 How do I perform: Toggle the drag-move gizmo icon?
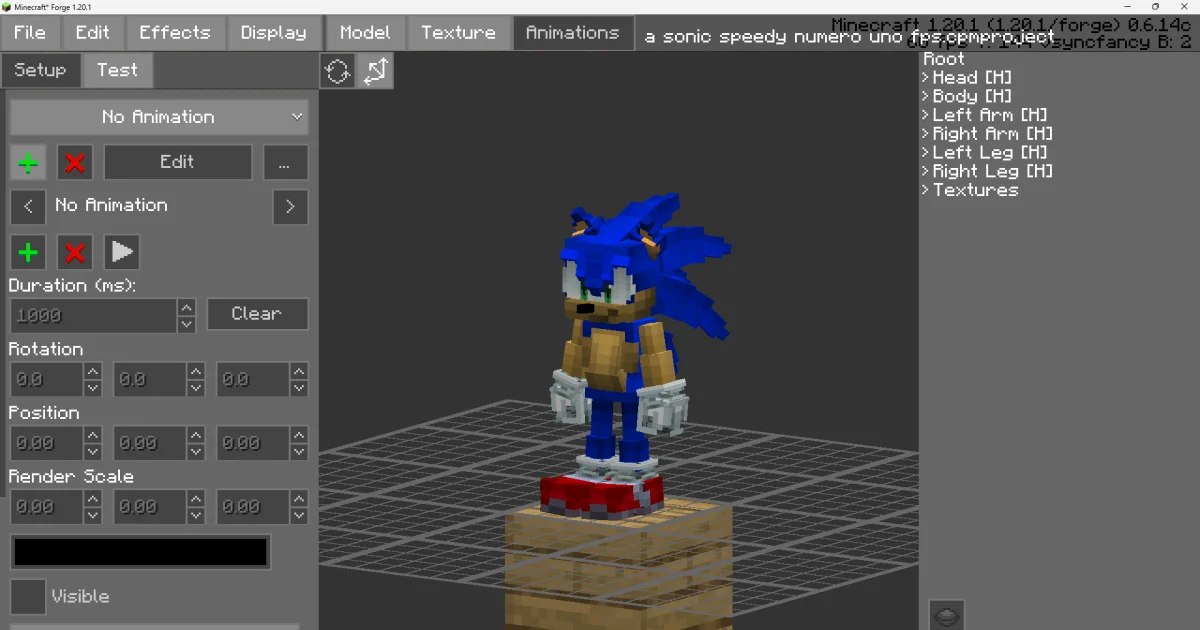[x=375, y=71]
